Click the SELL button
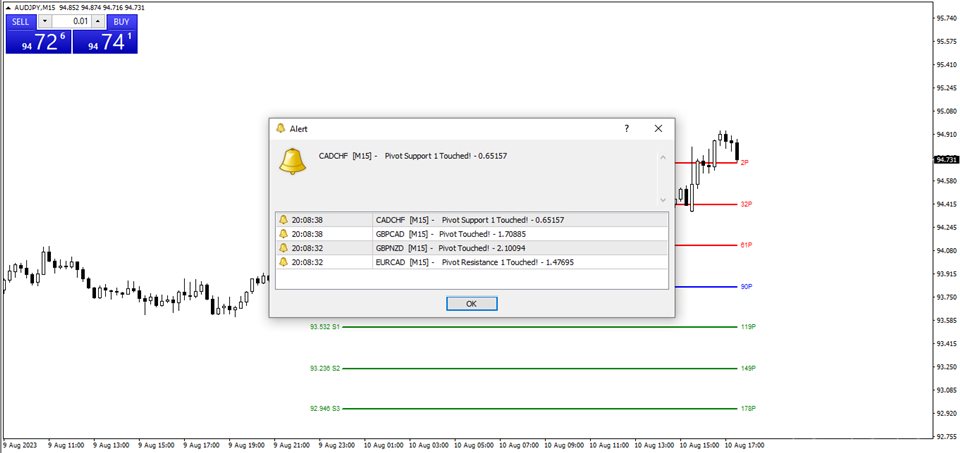960x453 pixels. point(21,21)
